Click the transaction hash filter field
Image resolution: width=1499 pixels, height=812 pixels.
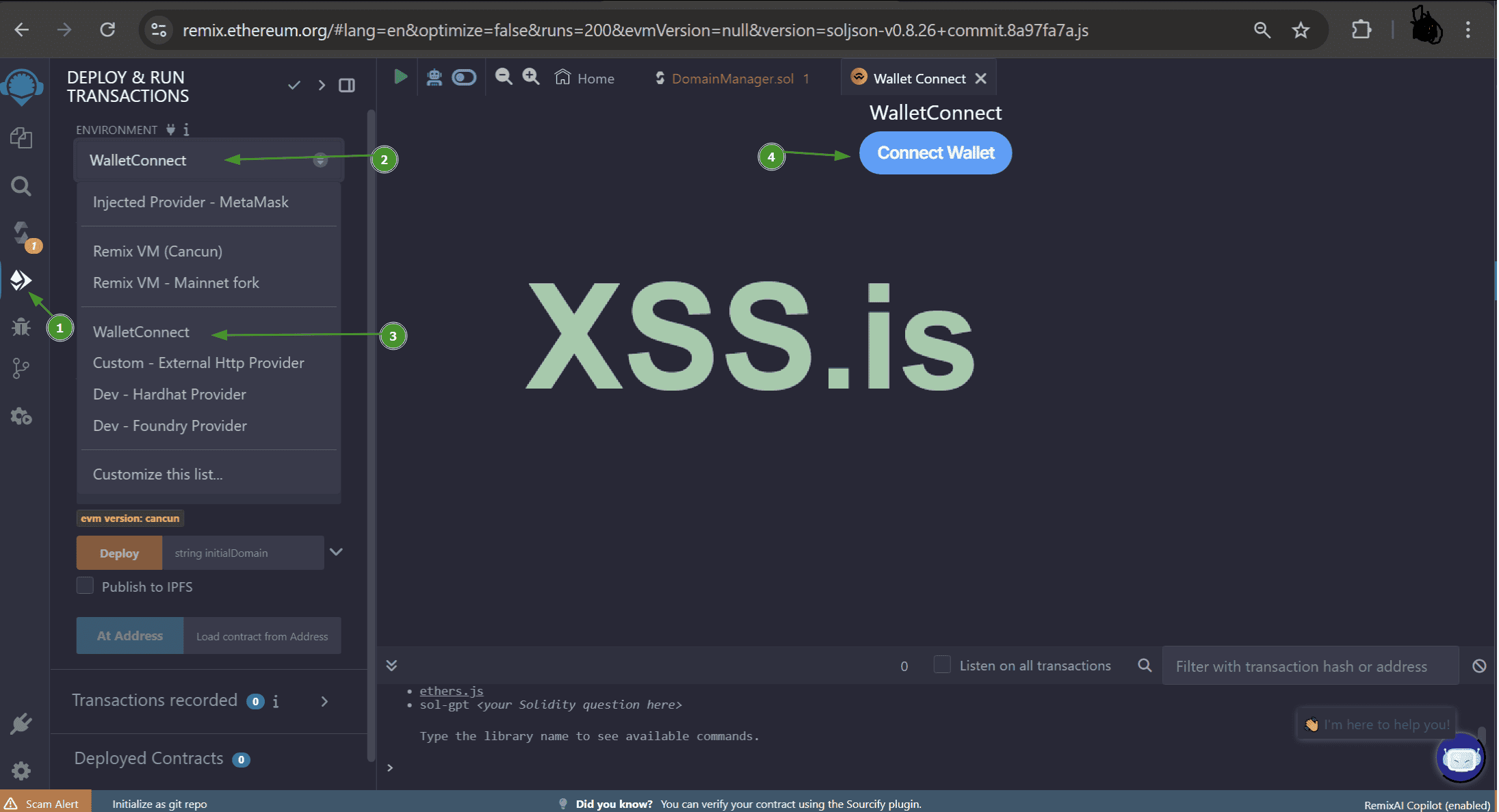coord(1309,666)
